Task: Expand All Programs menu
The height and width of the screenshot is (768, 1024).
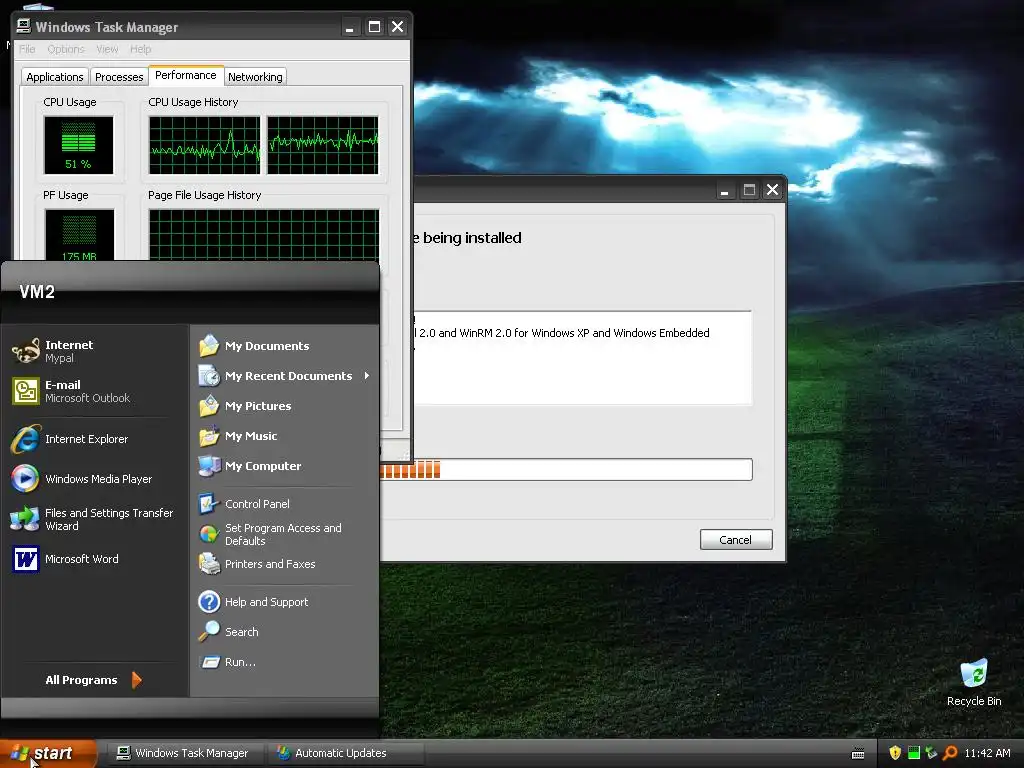Action: pyautogui.click(x=93, y=680)
